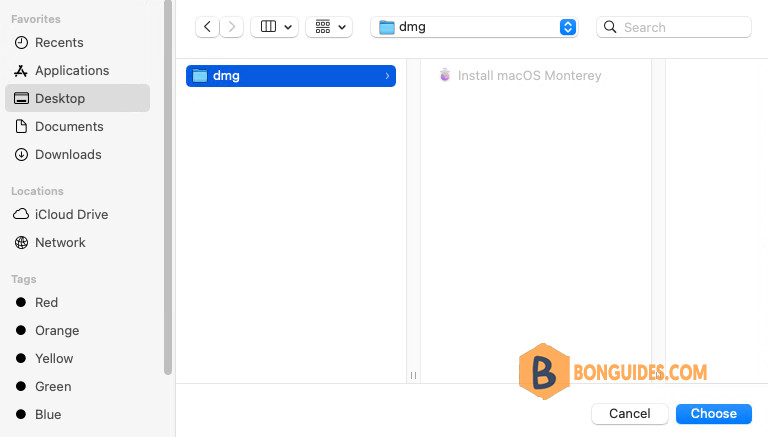This screenshot has width=768, height=437.
Task: Click the Cancel button
Action: click(x=629, y=413)
